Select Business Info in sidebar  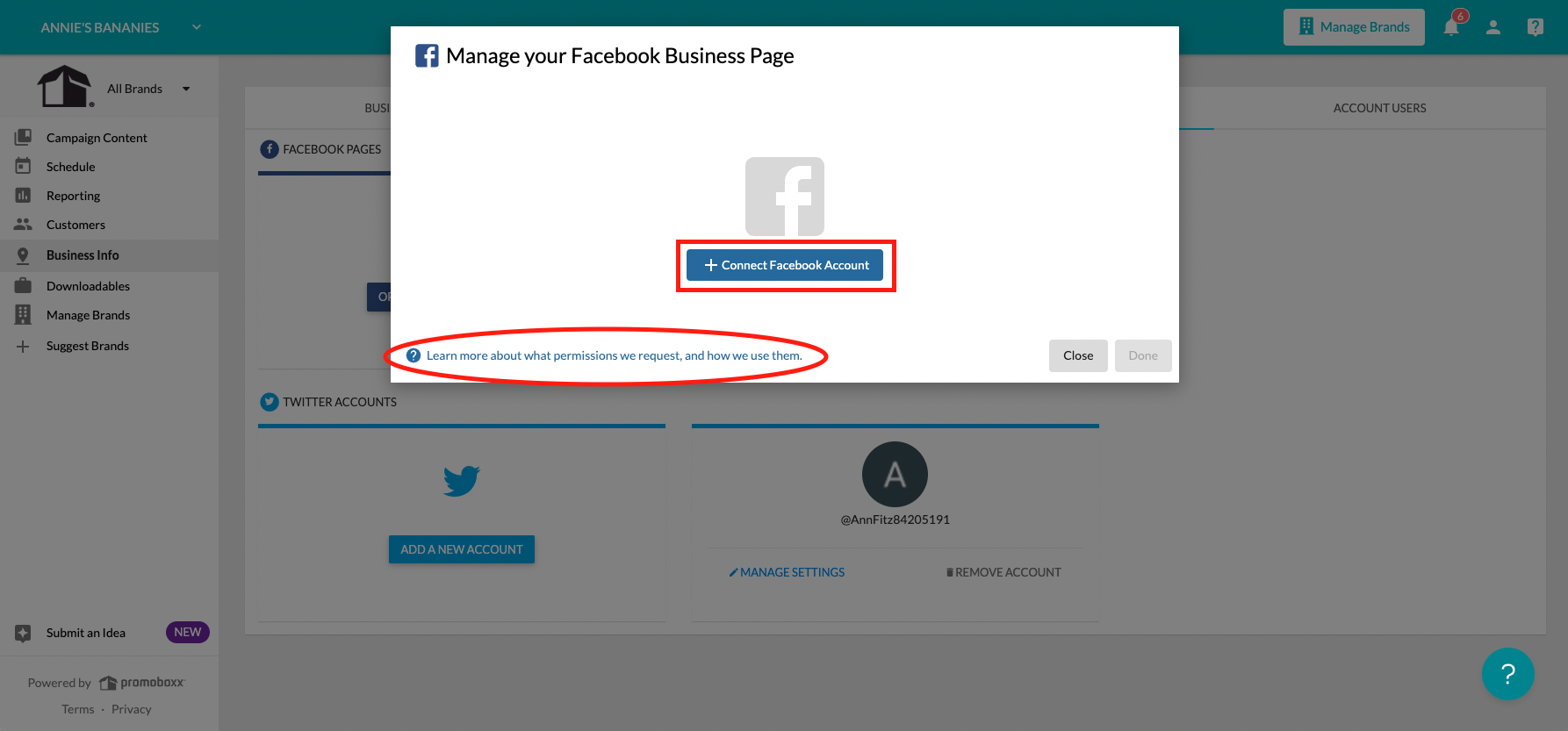point(109,255)
